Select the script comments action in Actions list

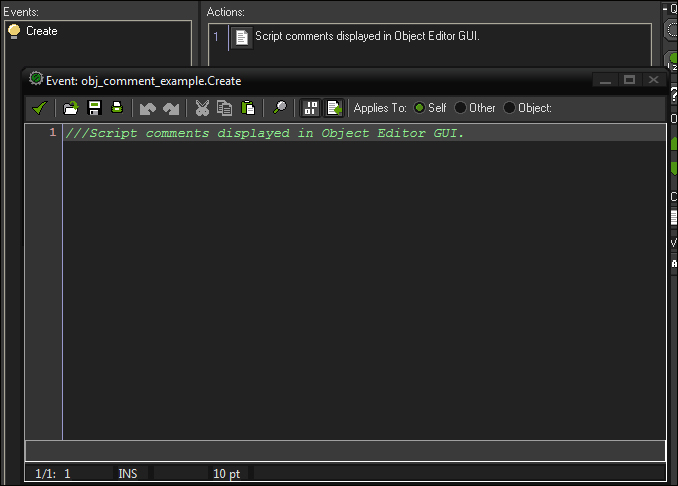367,36
